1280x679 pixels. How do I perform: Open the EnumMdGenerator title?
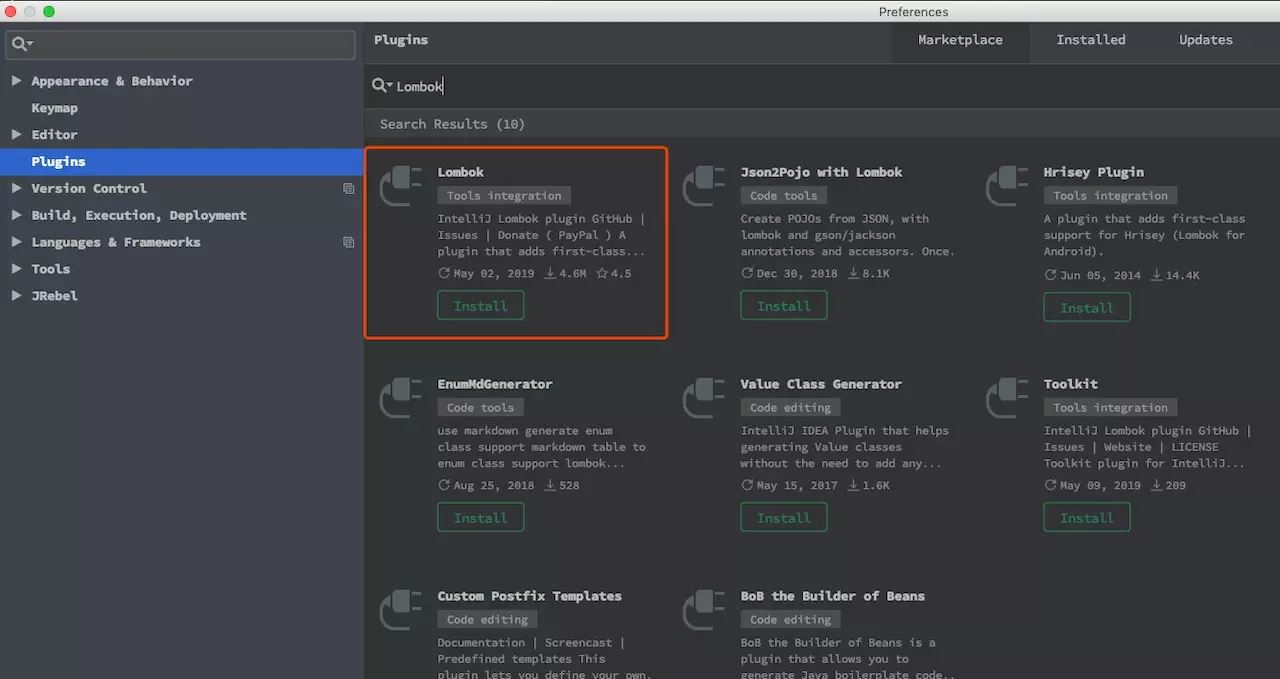point(495,384)
